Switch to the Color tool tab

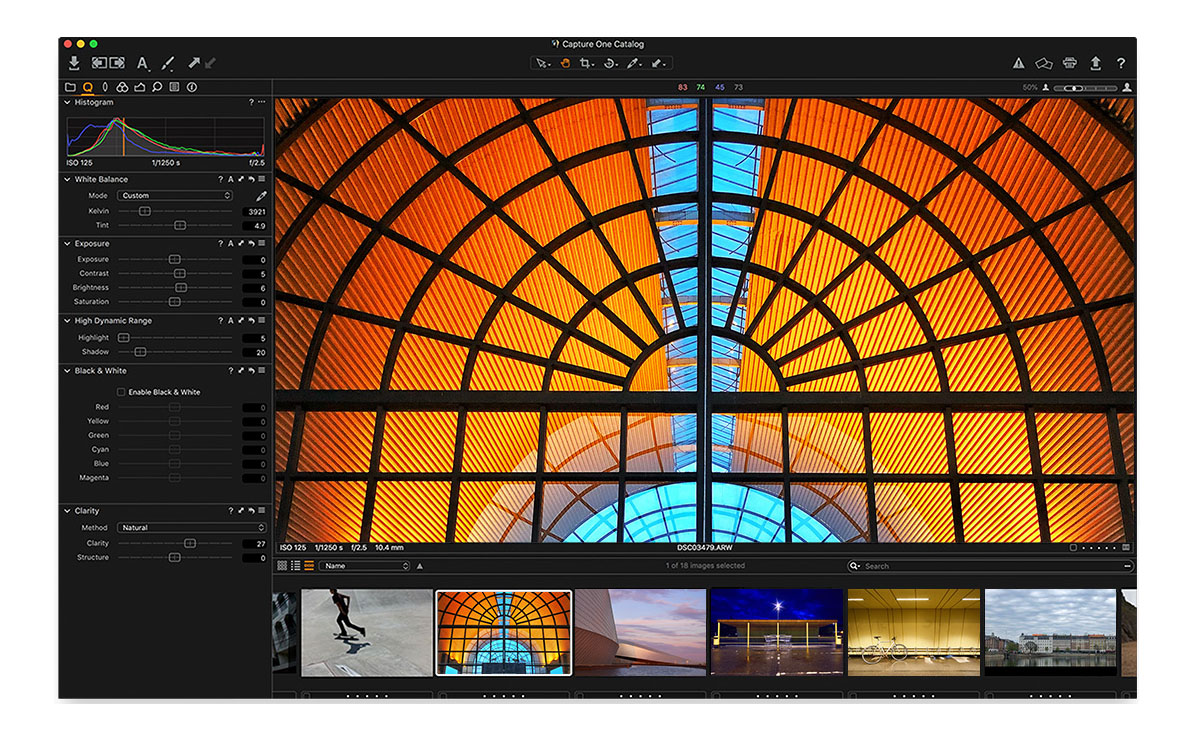122,88
